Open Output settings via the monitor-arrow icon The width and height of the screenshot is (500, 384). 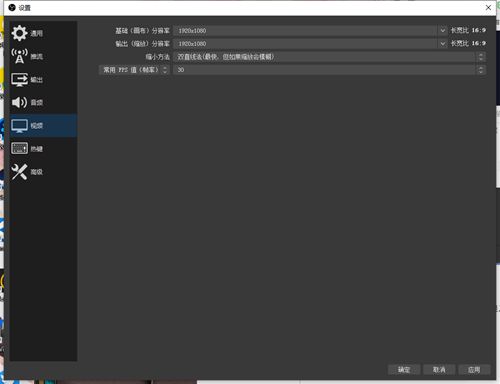[x=19, y=79]
